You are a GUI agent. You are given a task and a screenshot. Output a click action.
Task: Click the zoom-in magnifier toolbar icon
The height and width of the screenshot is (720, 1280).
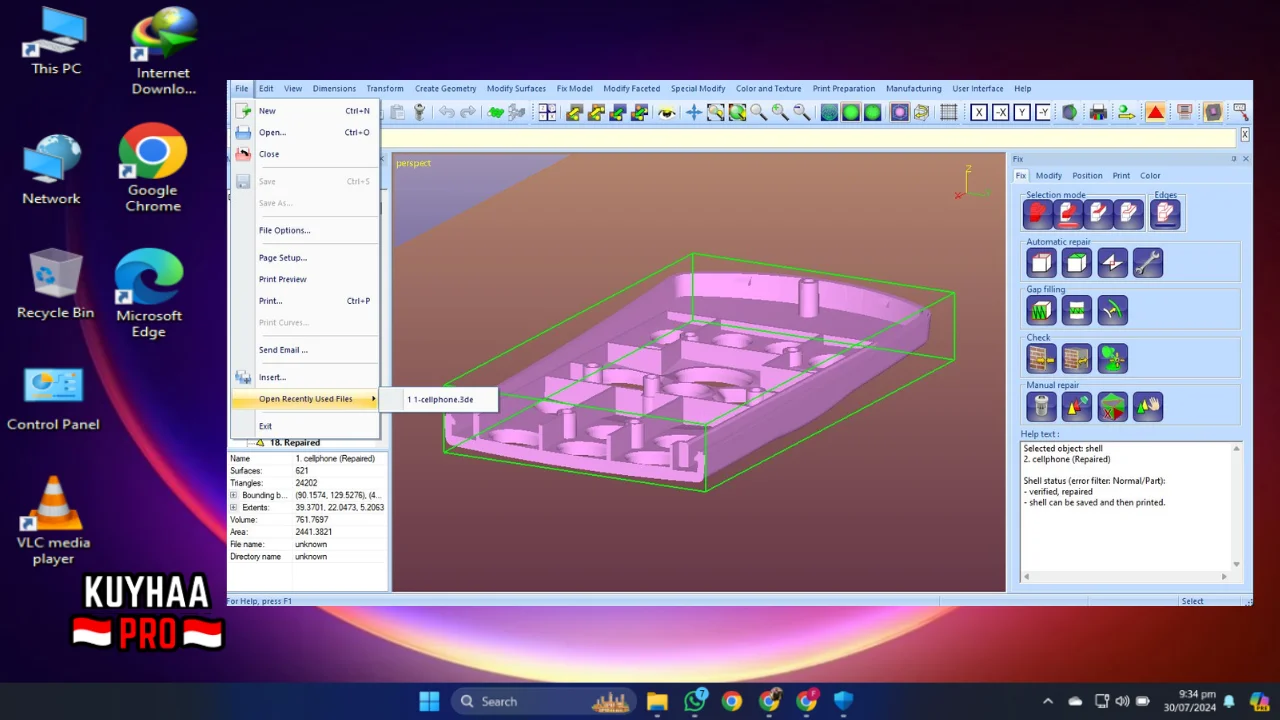[780, 113]
